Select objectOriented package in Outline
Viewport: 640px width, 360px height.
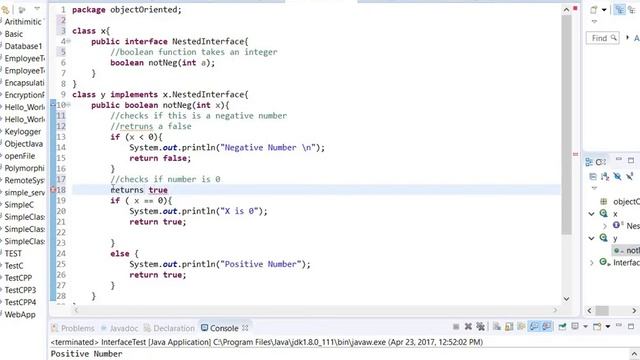tap(620, 201)
